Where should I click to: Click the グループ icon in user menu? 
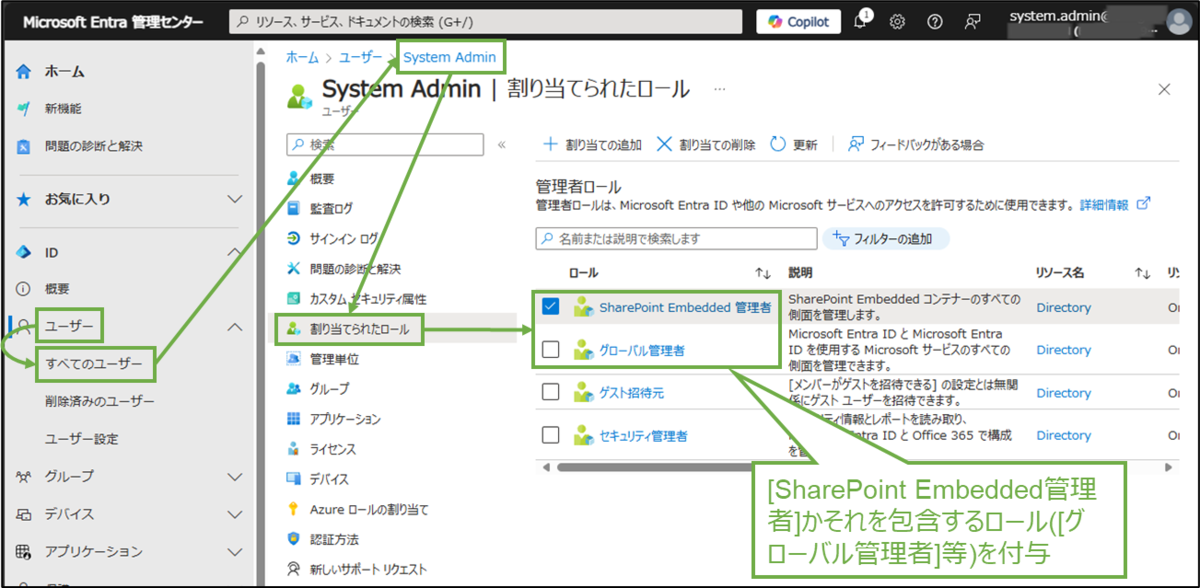pos(294,389)
